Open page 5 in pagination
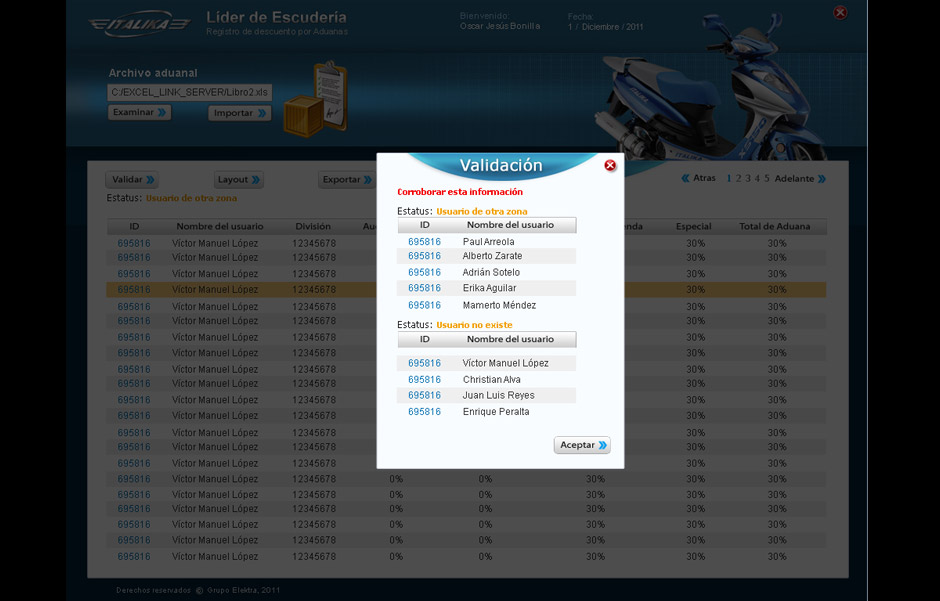This screenshot has height=601, width=940. [767, 179]
